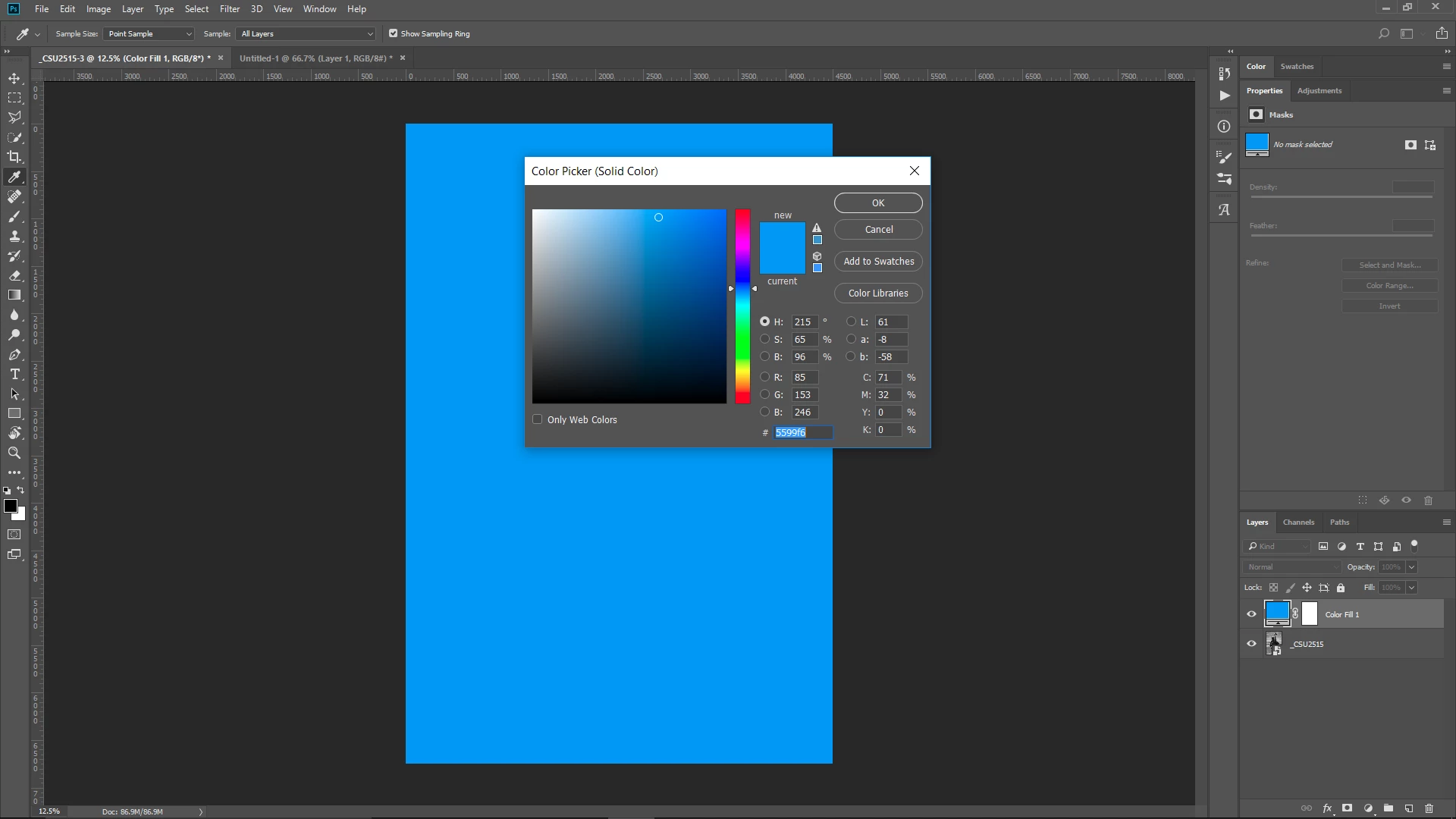
Task: Click the delete layer trash icon
Action: pos(1429,808)
